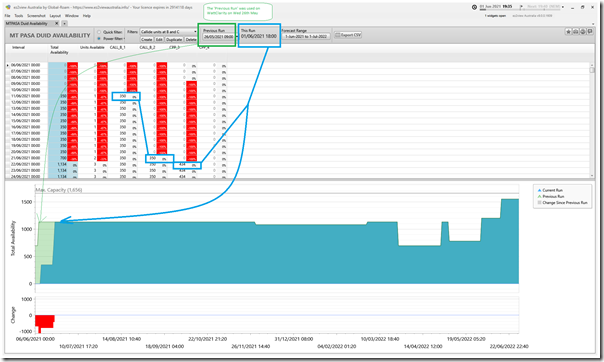Click the 1,134 total in row 22/06/2021
The height and width of the screenshot is (362, 604).
62,164
